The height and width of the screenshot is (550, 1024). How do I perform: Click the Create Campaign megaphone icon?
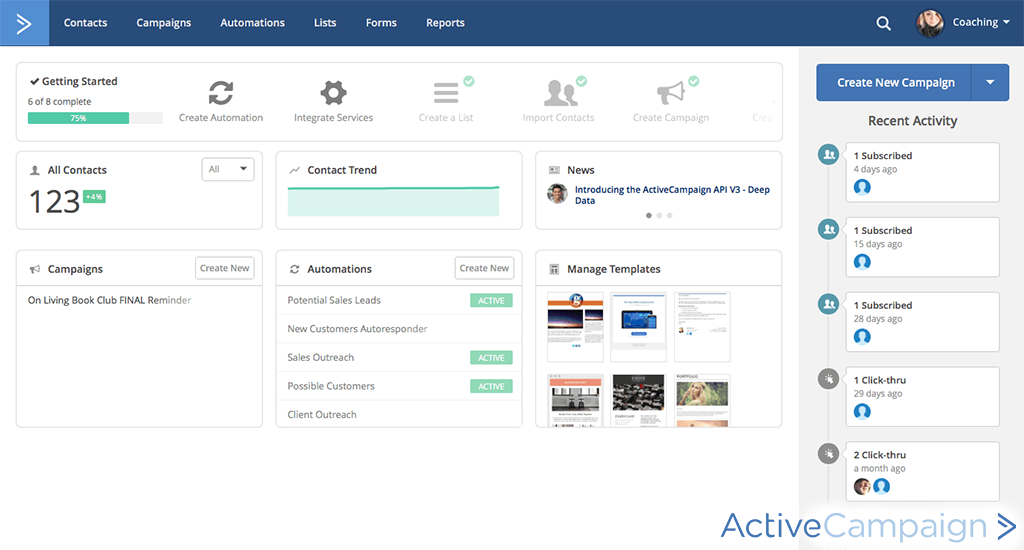pos(670,93)
